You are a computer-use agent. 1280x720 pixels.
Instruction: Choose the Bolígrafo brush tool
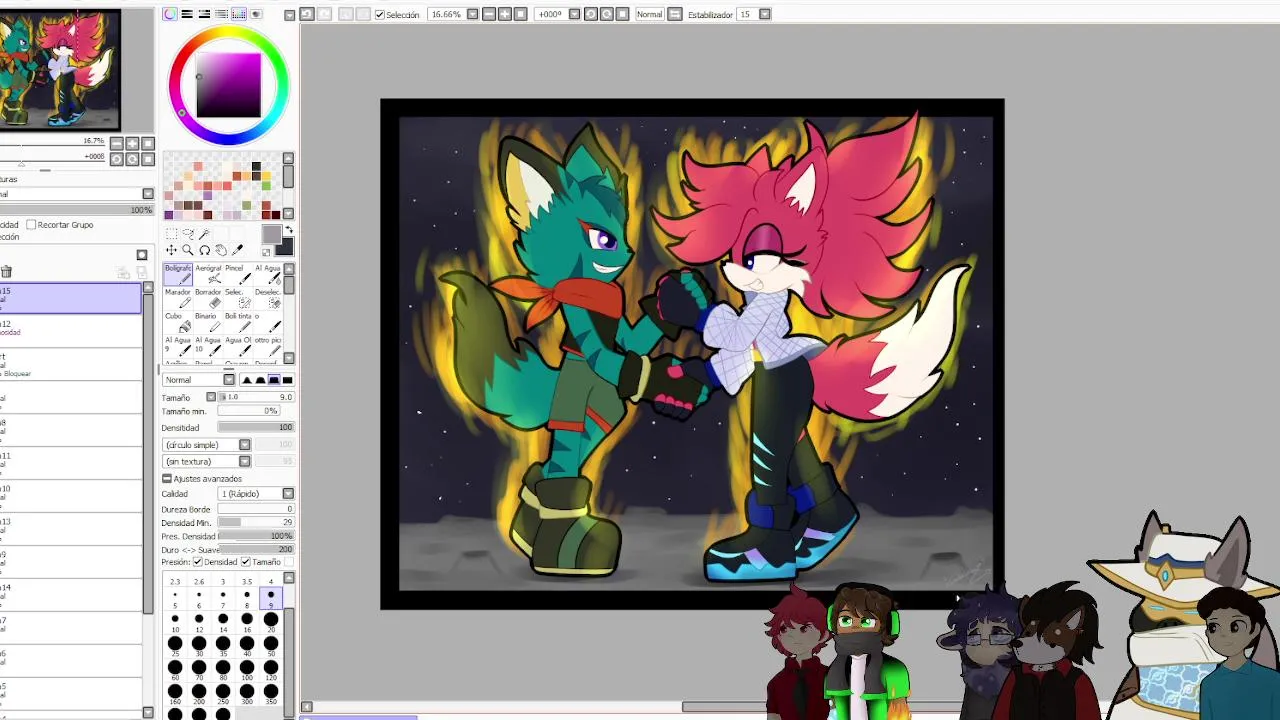(x=178, y=274)
